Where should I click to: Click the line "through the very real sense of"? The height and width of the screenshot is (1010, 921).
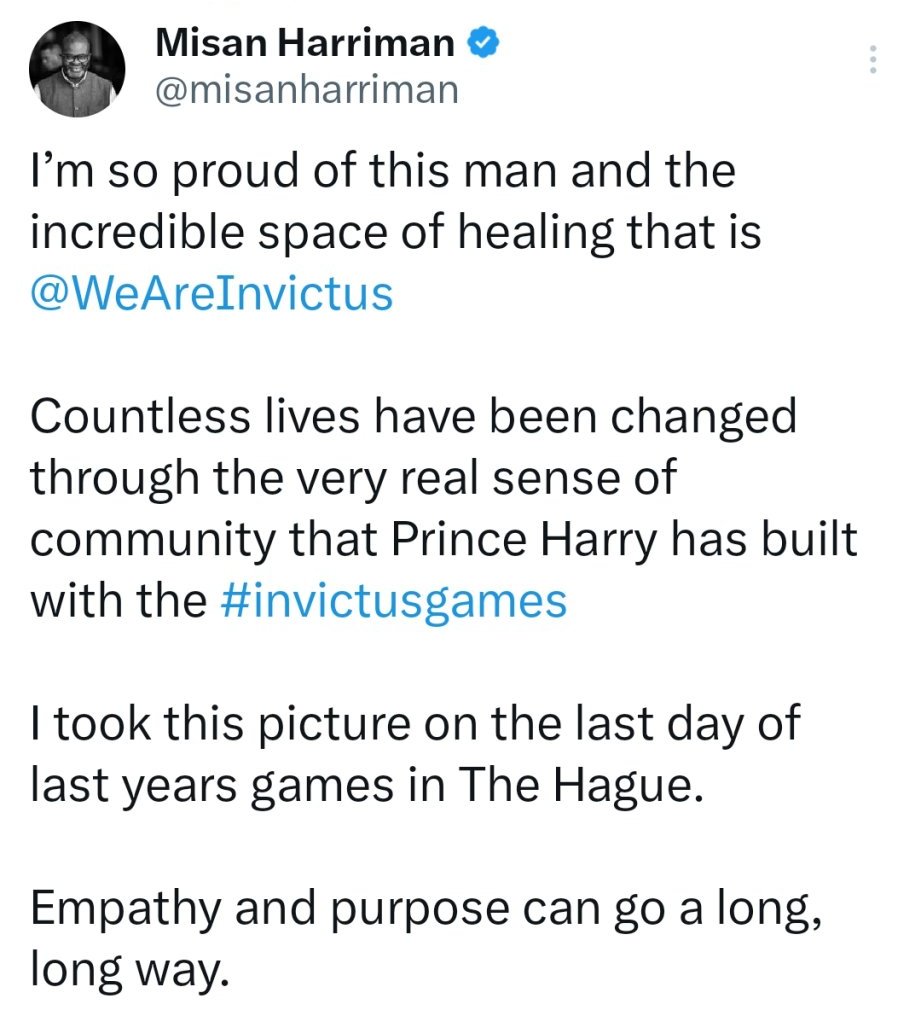coord(353,479)
